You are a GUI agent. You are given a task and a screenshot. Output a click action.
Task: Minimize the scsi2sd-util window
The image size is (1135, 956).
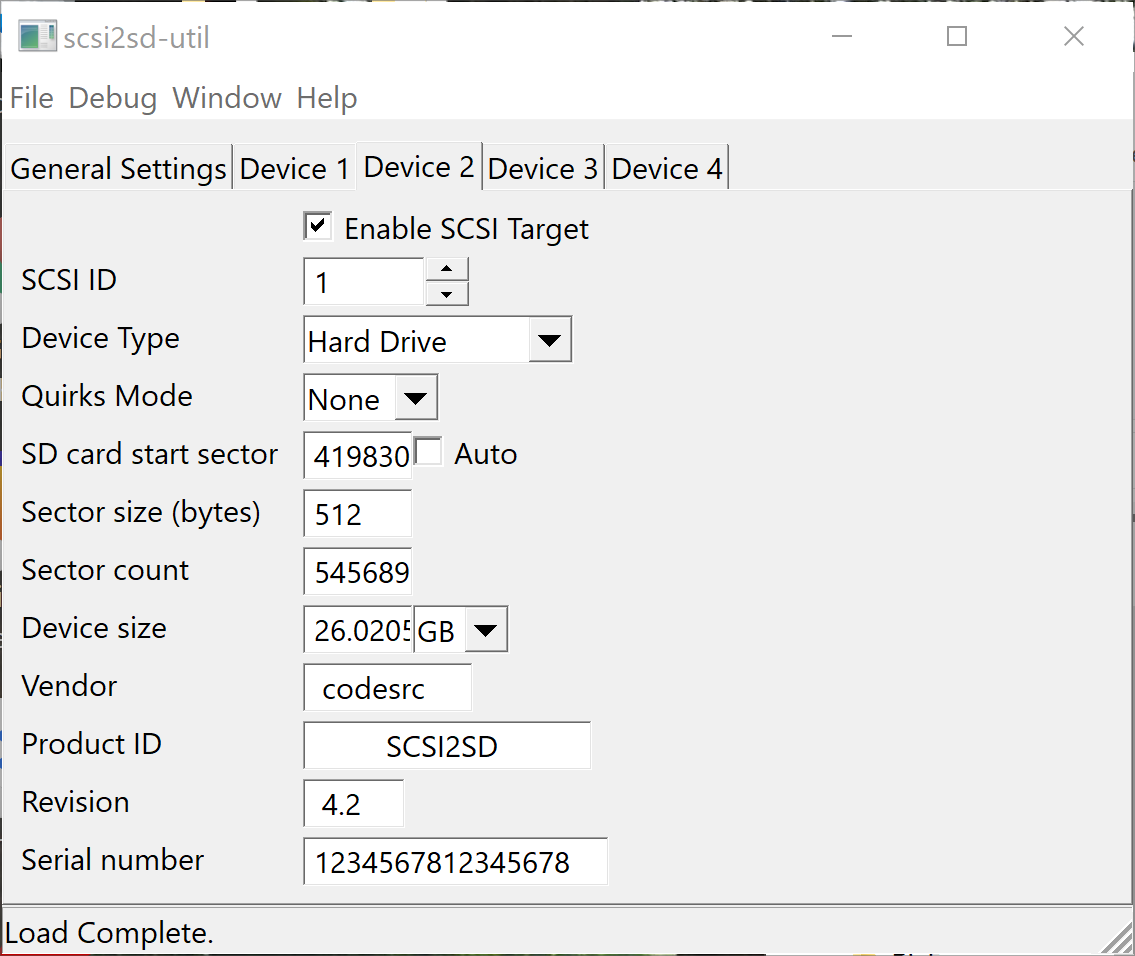[x=842, y=36]
